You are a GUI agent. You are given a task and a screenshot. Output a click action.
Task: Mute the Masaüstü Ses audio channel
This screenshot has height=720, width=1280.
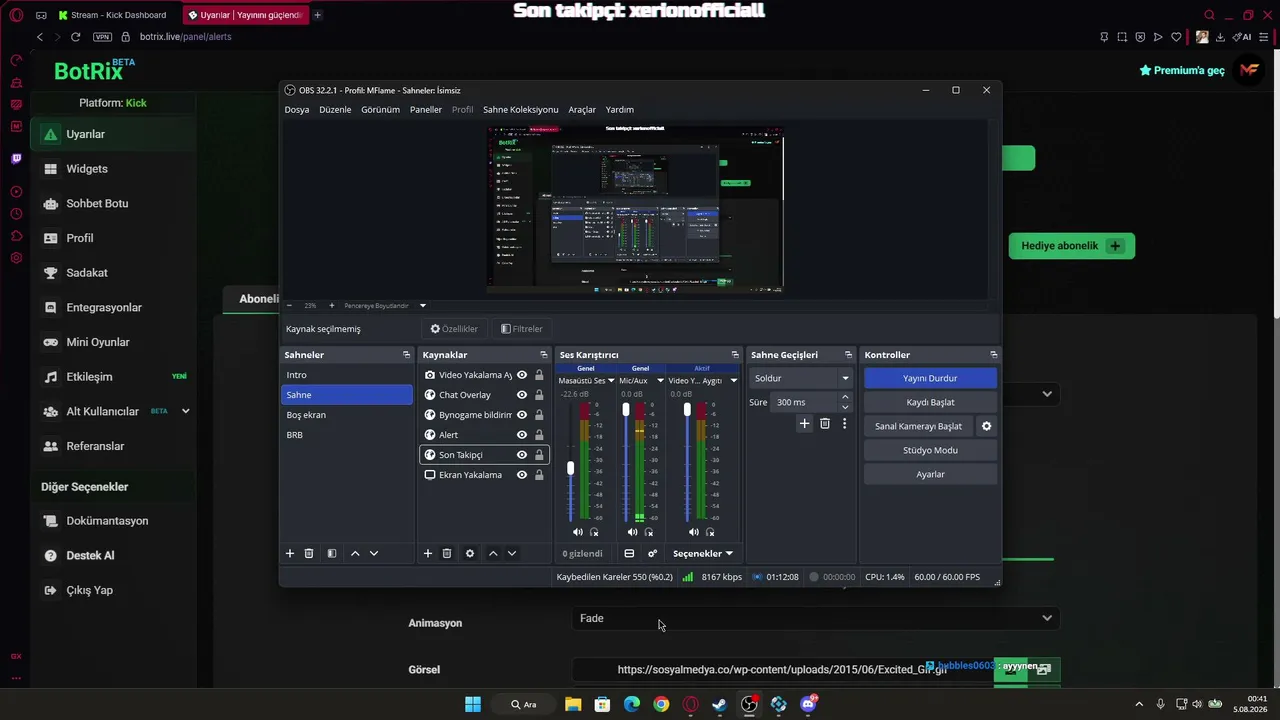tap(578, 532)
